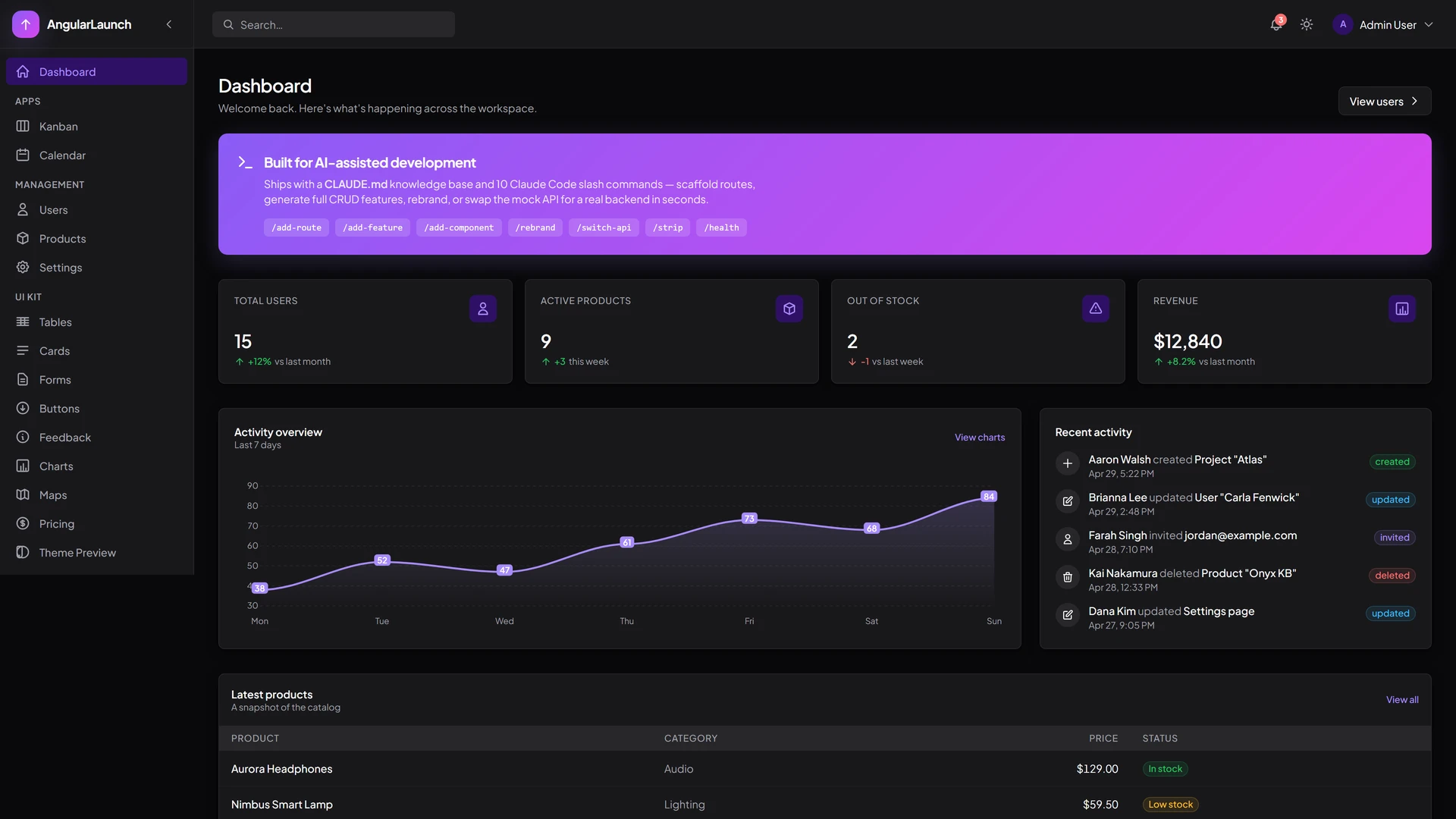Open Dashboard in the sidebar
1456x819 pixels.
(x=96, y=71)
